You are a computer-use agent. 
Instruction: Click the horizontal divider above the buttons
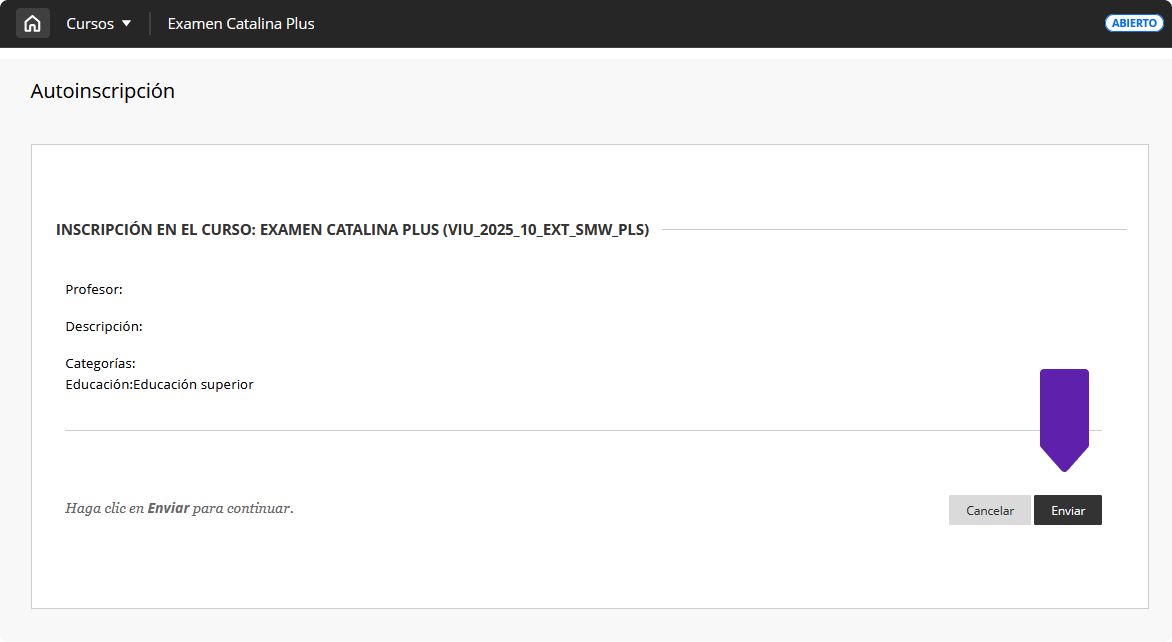500,431
